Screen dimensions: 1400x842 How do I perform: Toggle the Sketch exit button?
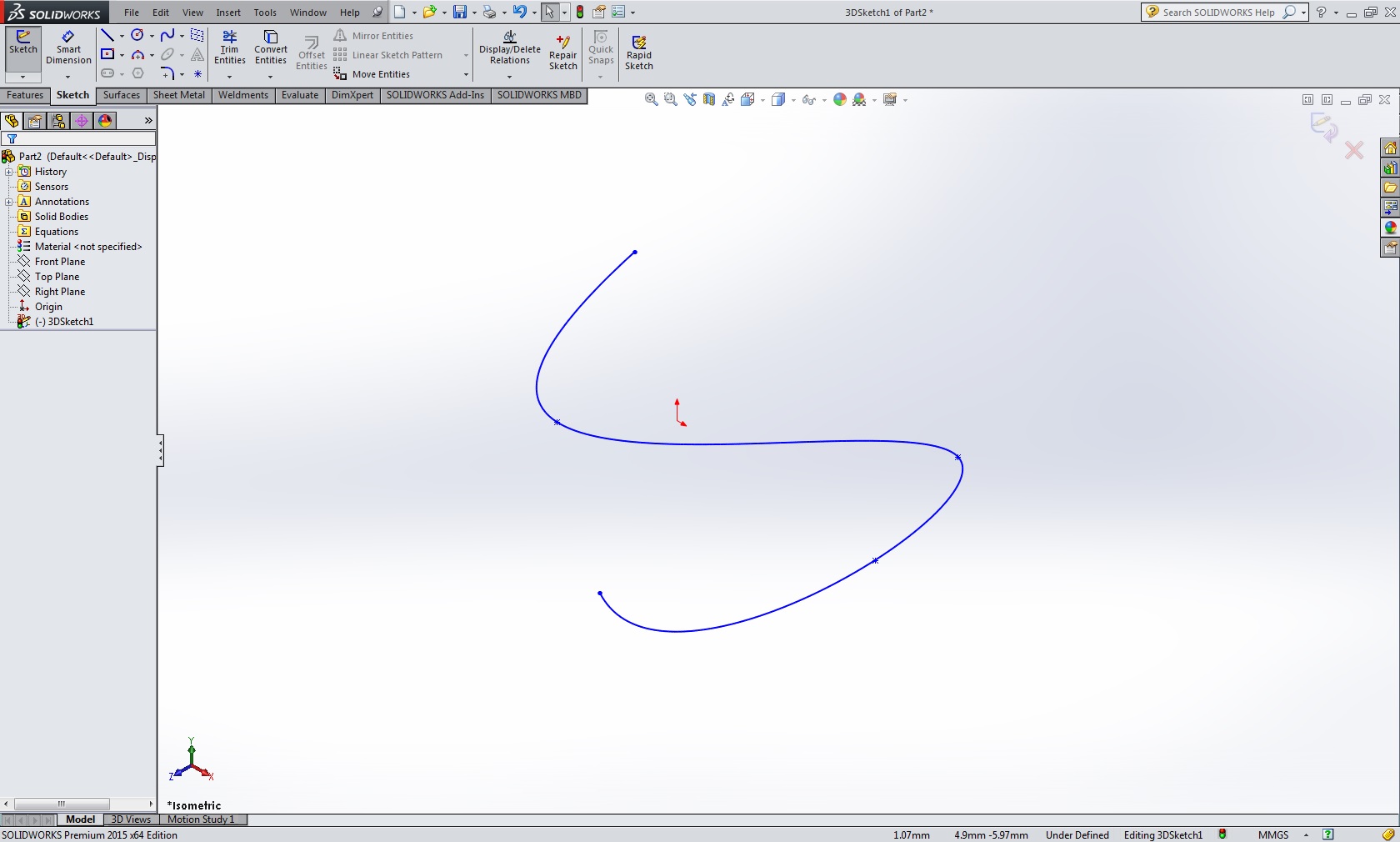(23, 43)
